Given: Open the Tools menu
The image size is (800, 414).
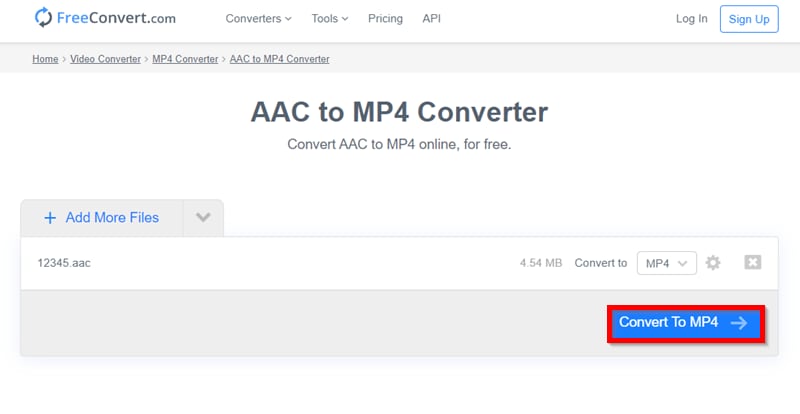Looking at the screenshot, I should pos(330,19).
